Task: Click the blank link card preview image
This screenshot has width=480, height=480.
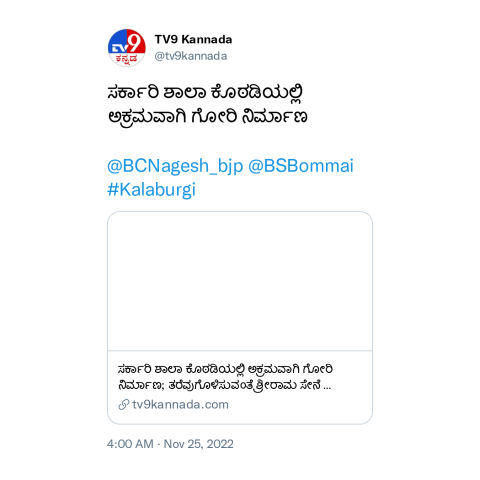Action: 240,281
